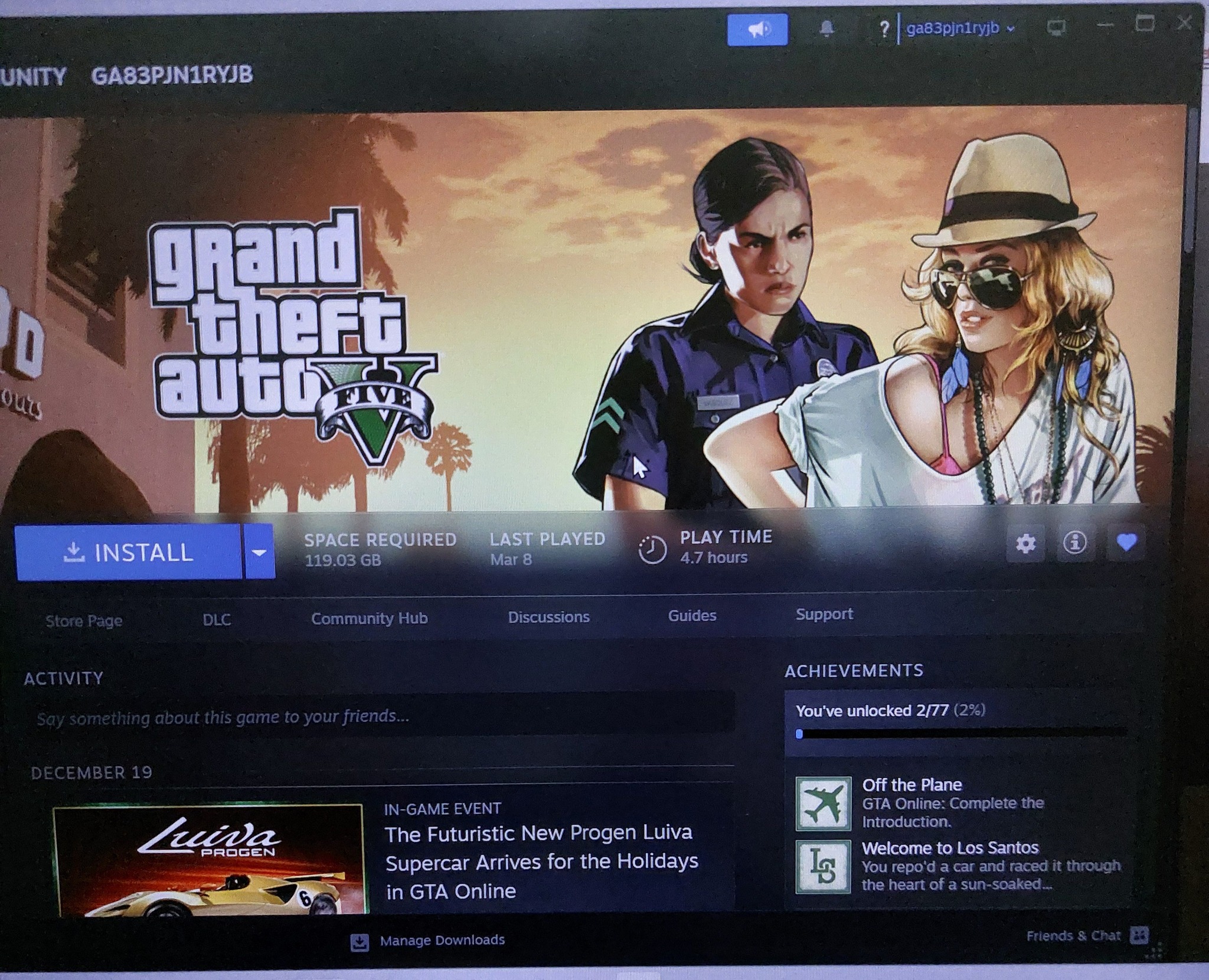
Task: Click the ACTIVITY section heading
Action: [x=64, y=678]
